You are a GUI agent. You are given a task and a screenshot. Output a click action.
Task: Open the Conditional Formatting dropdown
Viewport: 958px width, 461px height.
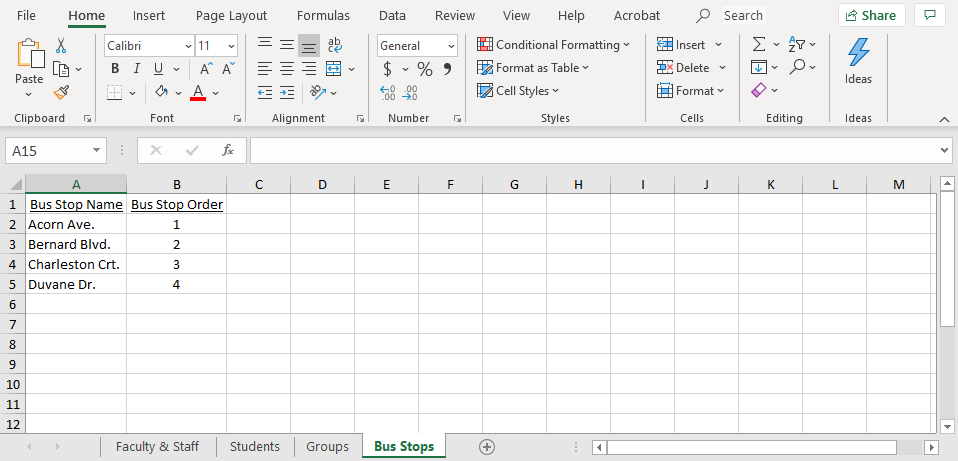[x=553, y=45]
